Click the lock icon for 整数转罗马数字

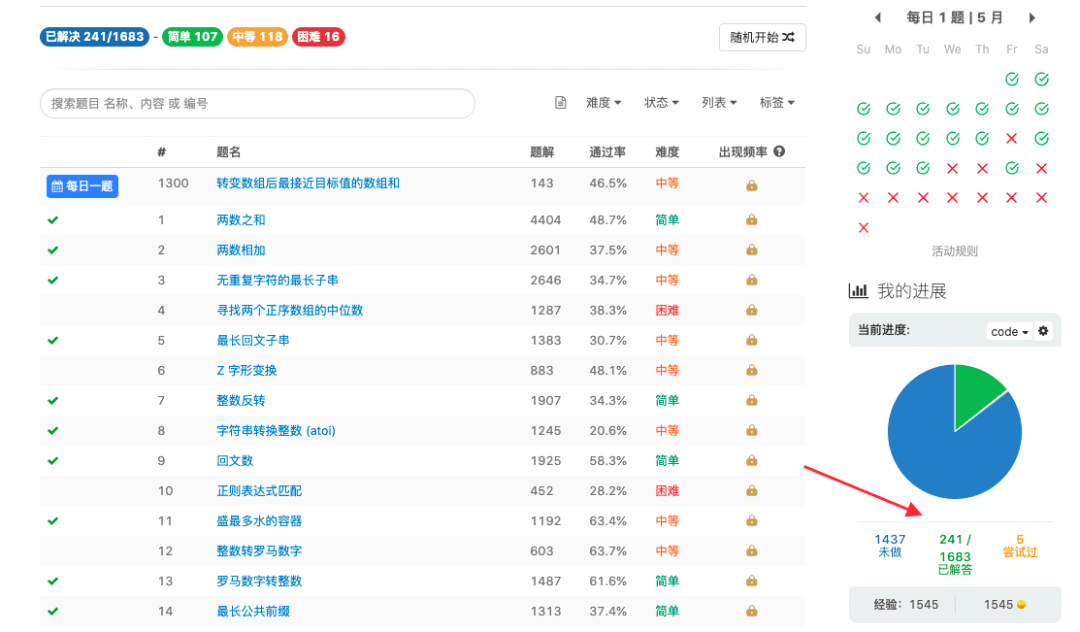(751, 551)
